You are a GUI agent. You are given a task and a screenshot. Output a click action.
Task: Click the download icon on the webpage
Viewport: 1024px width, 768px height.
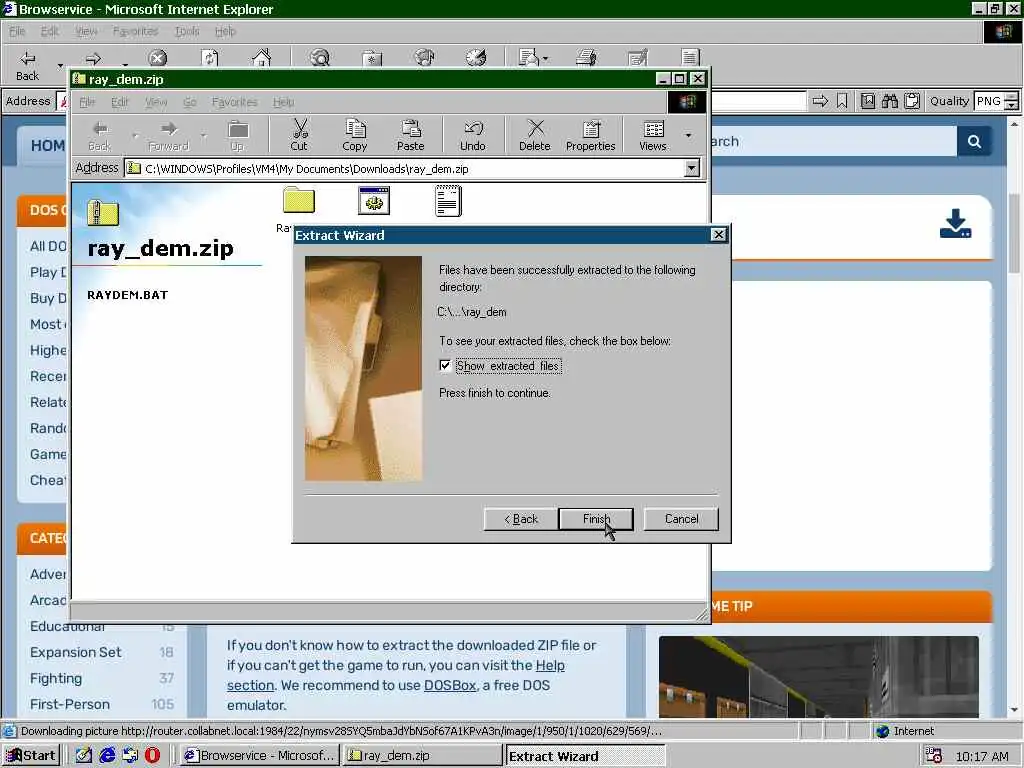point(955,223)
